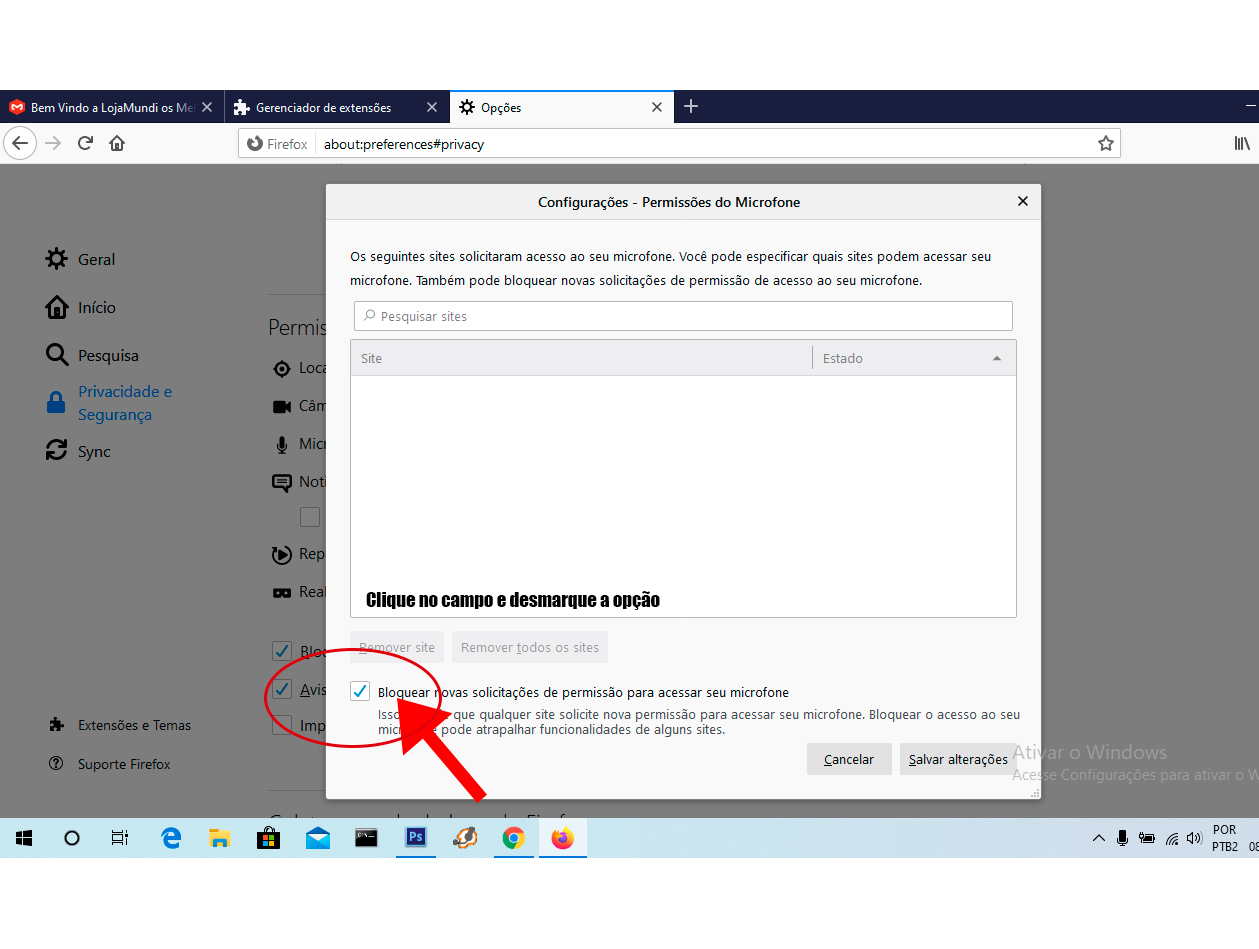Image resolution: width=1259 pixels, height=949 pixels.
Task: Launch Photoshop from the taskbar
Action: pos(416,838)
